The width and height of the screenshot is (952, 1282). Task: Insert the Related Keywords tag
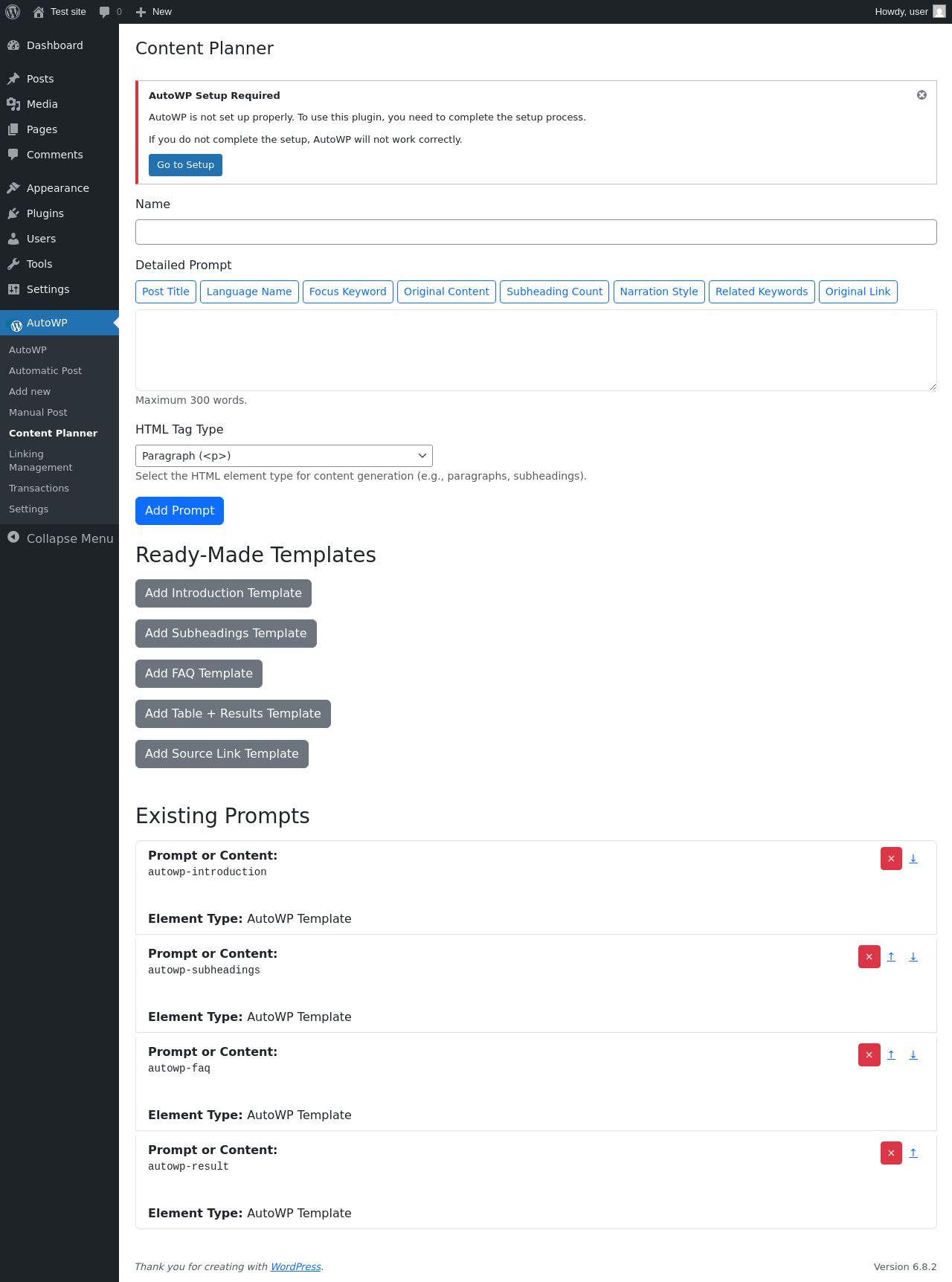pos(762,292)
